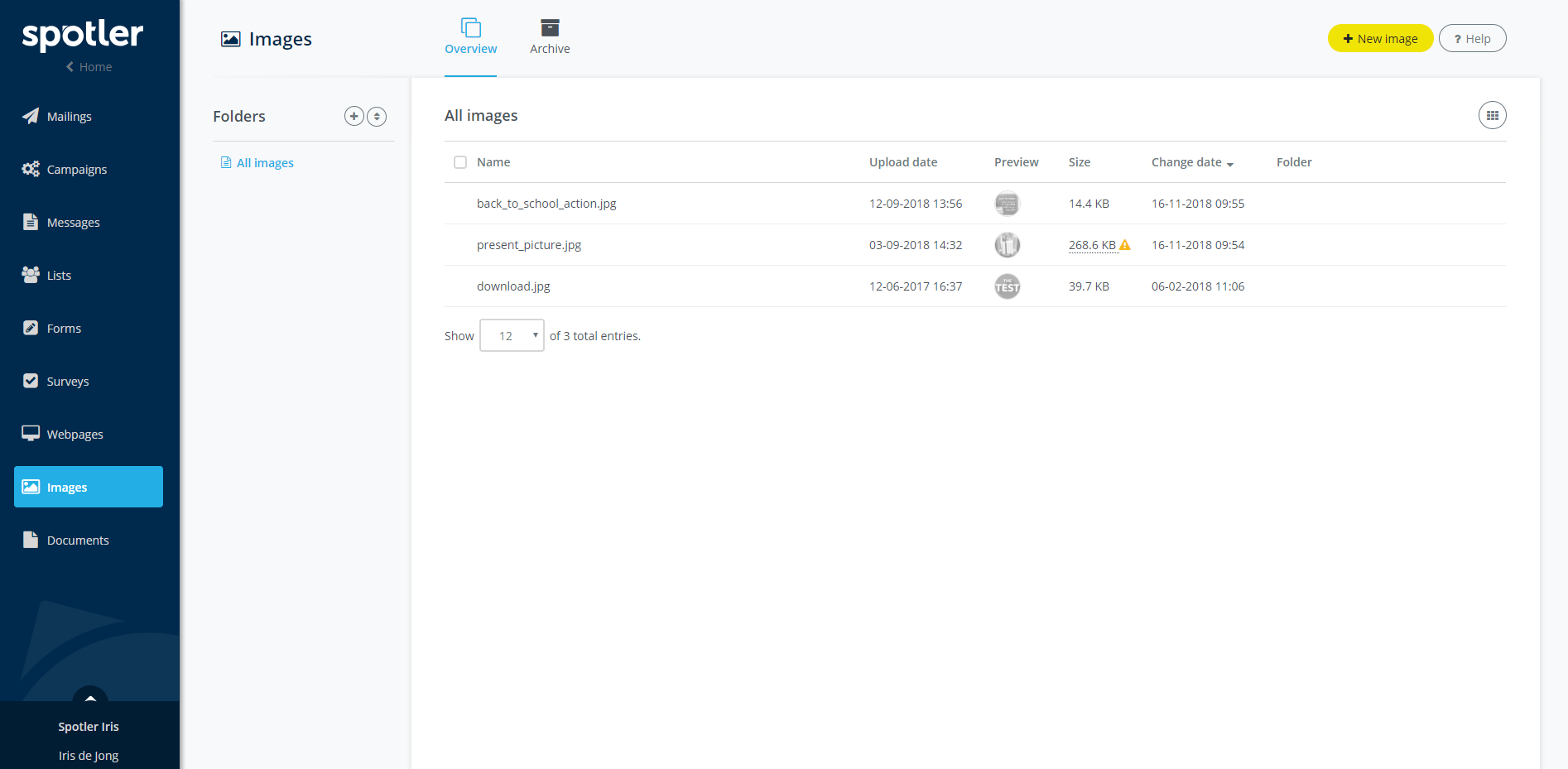Go to Surveys in the sidebar
Viewport: 1568px width, 769px height.
pyautogui.click(x=67, y=382)
